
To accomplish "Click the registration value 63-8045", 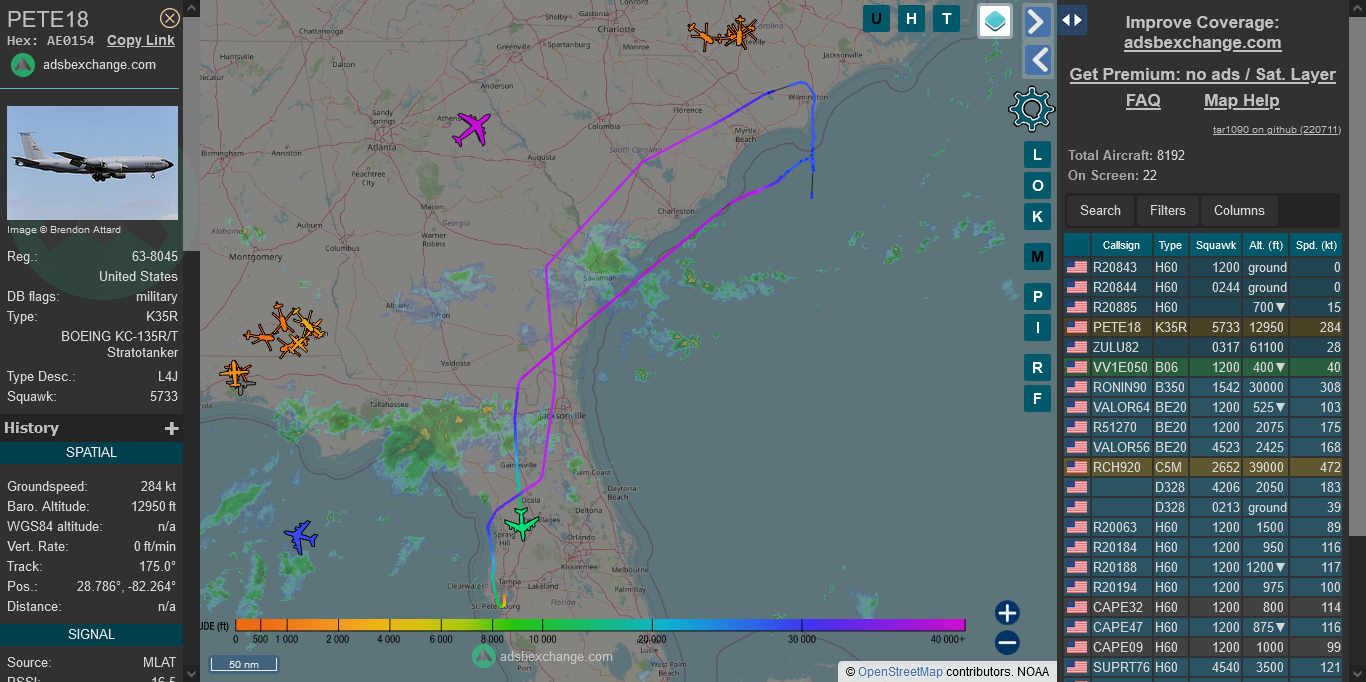I will pyautogui.click(x=155, y=257).
